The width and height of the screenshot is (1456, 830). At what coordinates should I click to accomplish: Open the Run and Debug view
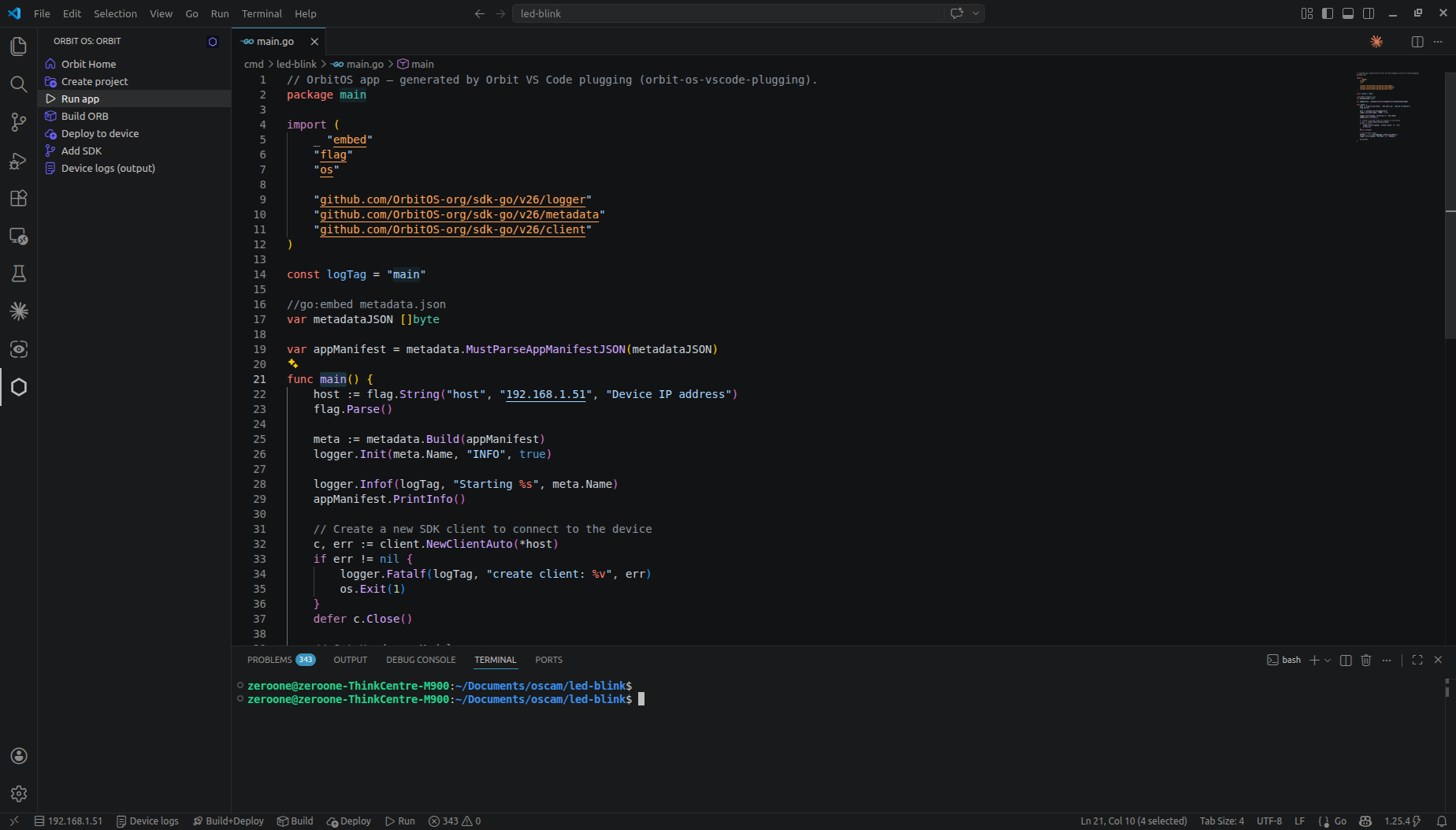tap(19, 160)
